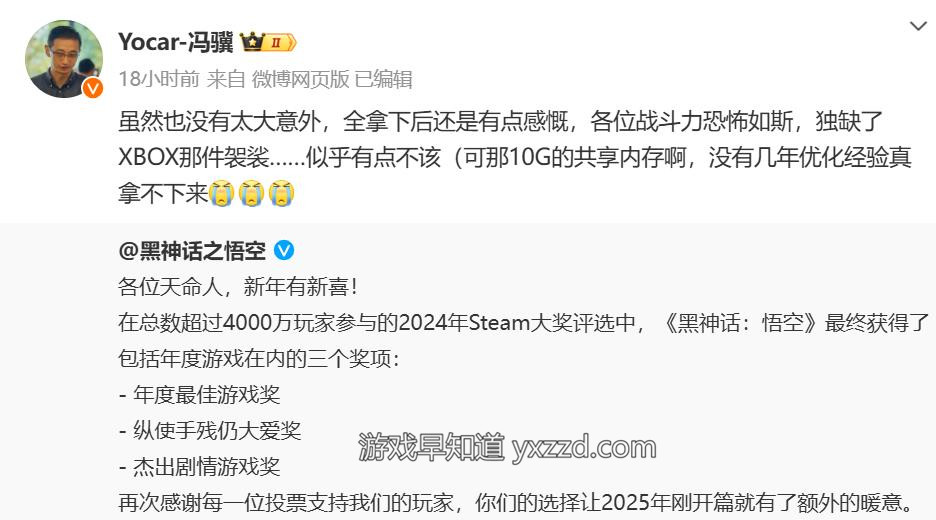Open the Yocar-冯骥 username link
The image size is (936, 520).
pos(176,42)
